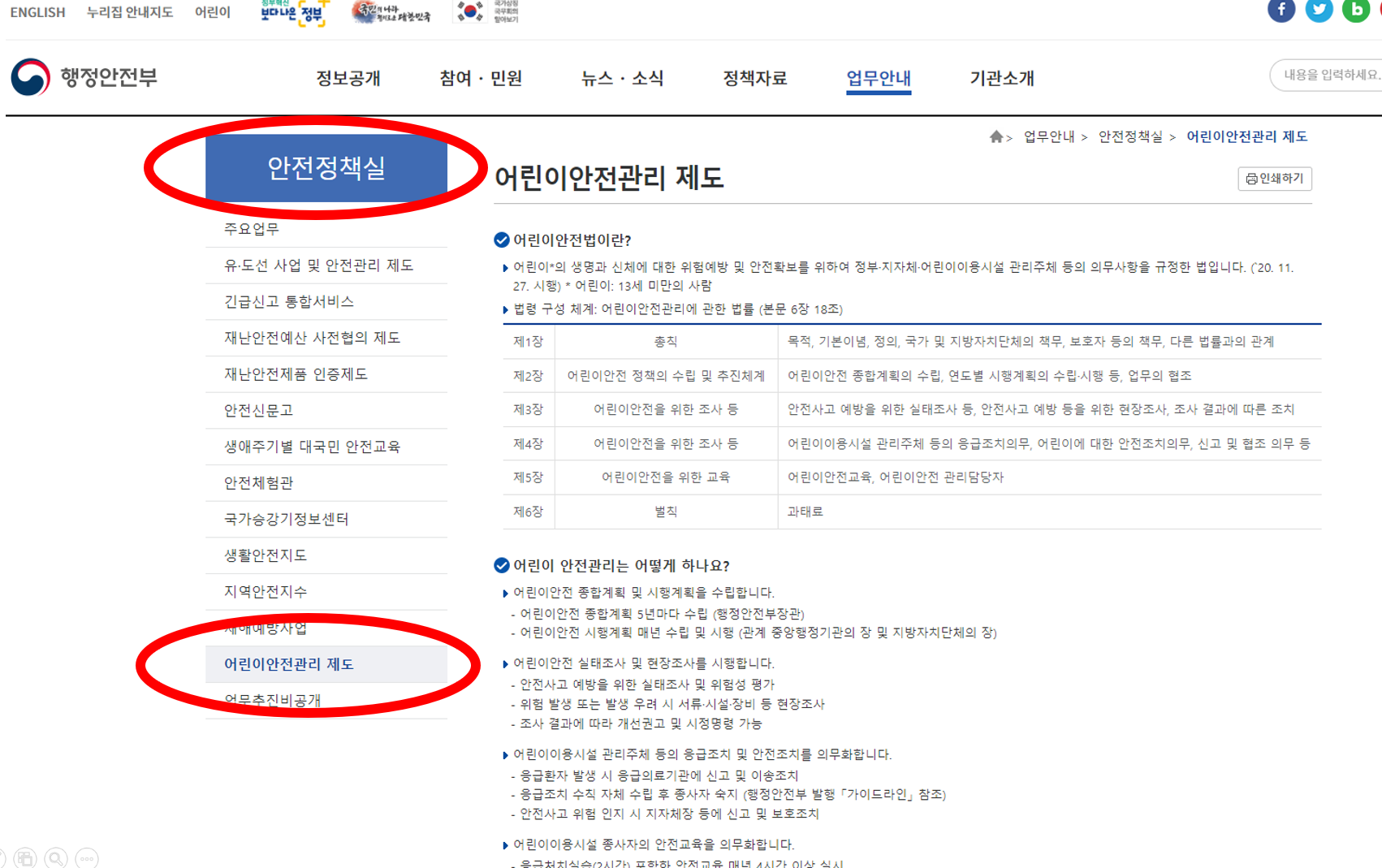This screenshot has height=868, width=1382.
Task: Select 재난안전예산 사전협의 제도
Action: (x=326, y=338)
